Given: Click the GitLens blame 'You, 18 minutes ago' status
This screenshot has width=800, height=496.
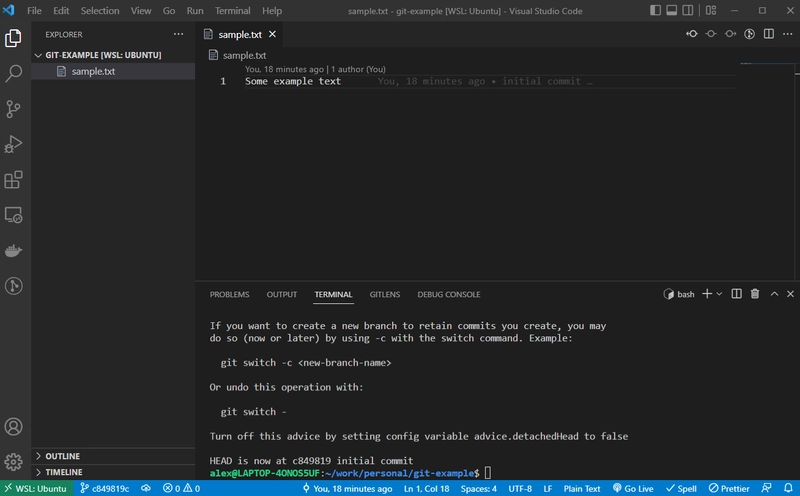Looking at the screenshot, I should click(x=347, y=488).
